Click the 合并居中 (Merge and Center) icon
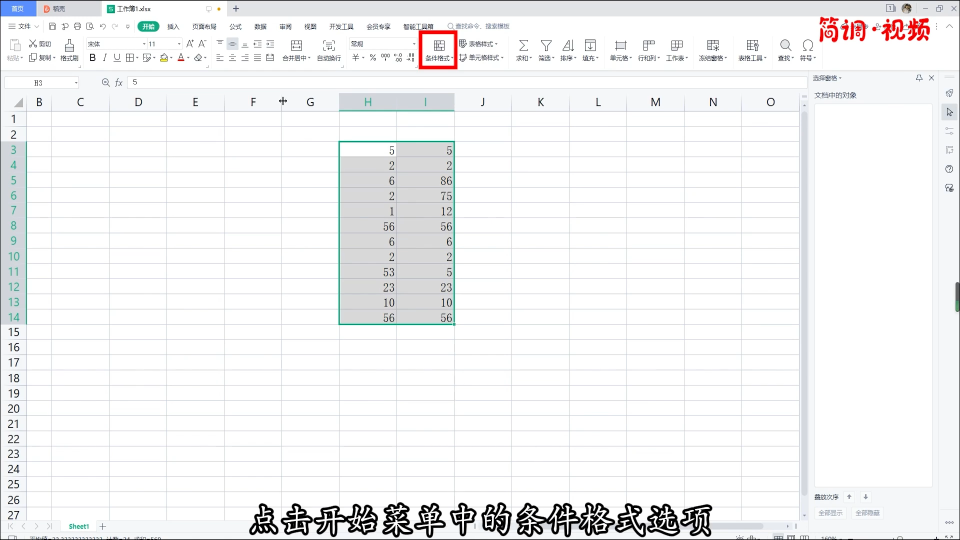The image size is (960, 540). click(296, 46)
